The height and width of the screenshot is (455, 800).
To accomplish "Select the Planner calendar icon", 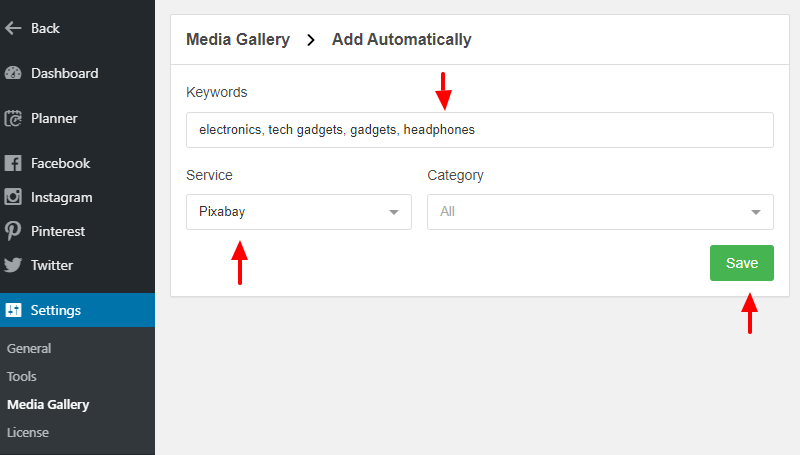I will tap(13, 118).
